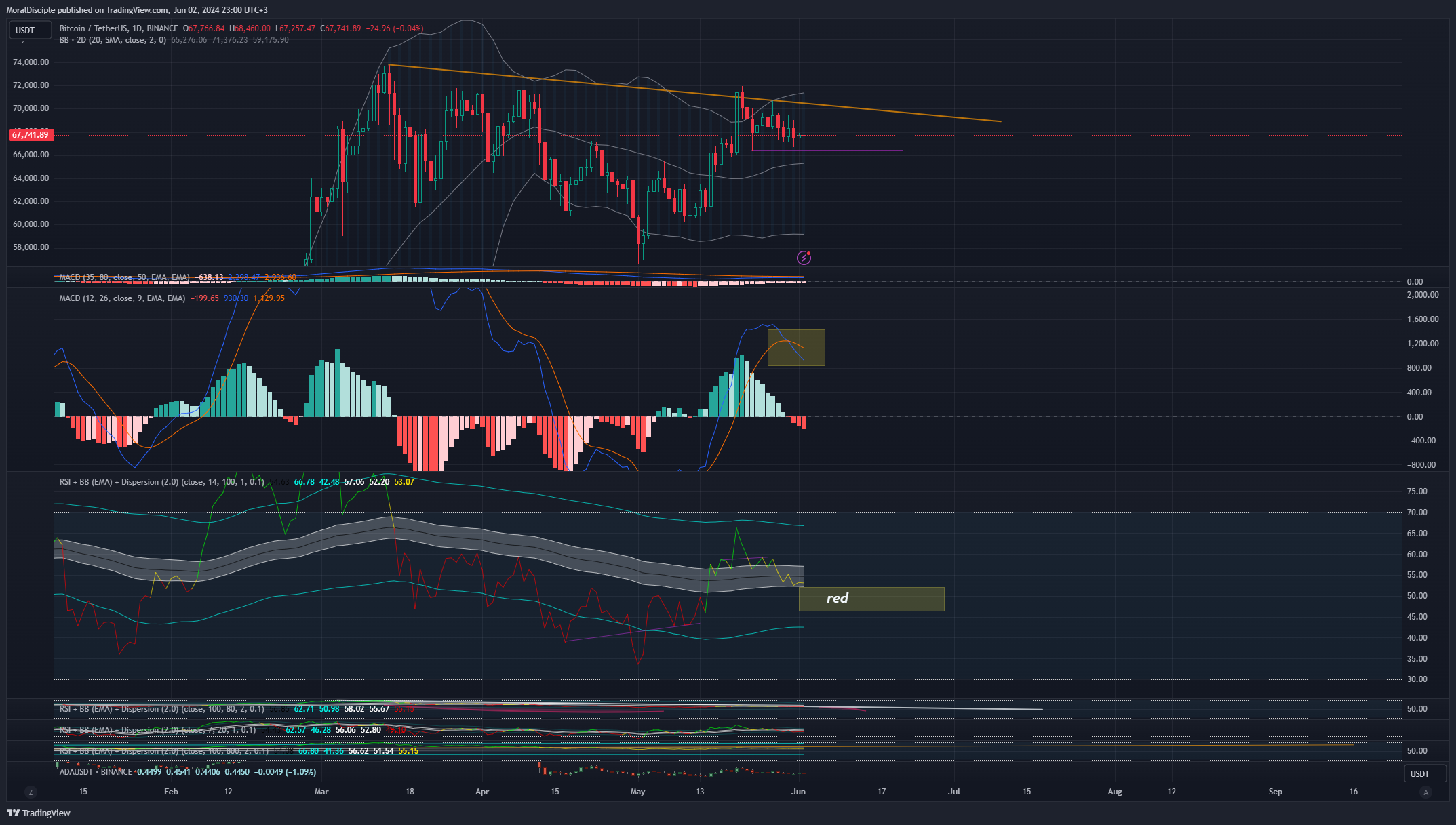Click the 58,000.00 price axis label
The image size is (1456, 825).
coord(31,247)
